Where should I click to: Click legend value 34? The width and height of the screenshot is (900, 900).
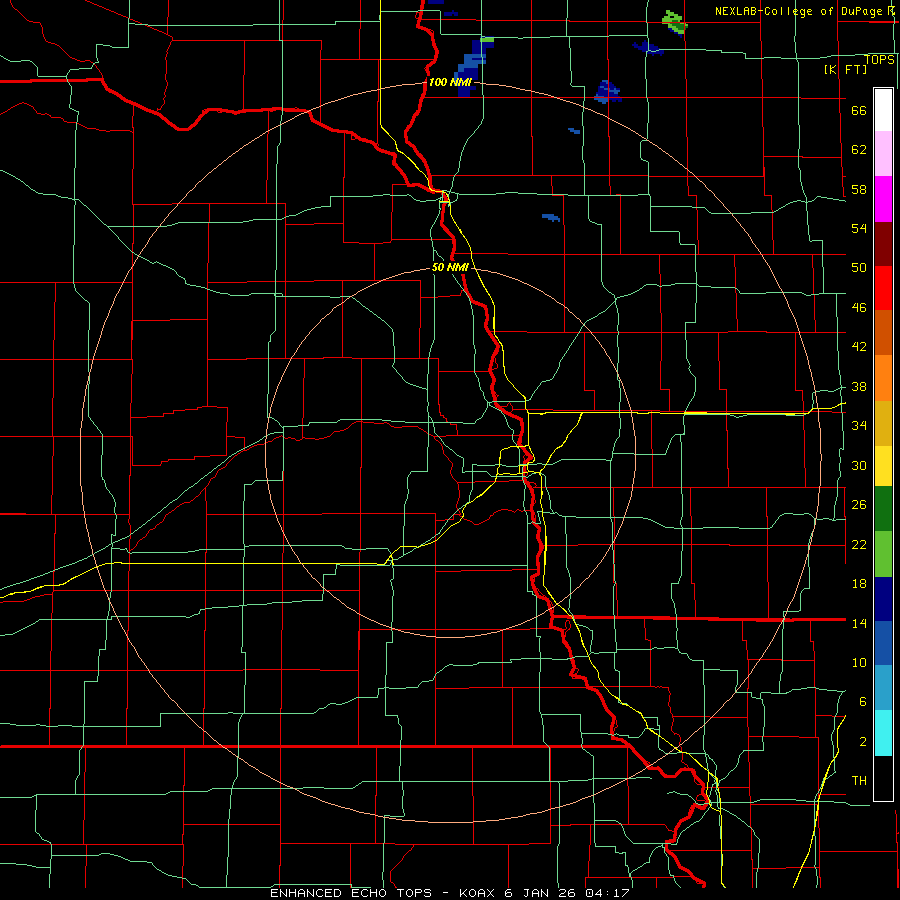pyautogui.click(x=859, y=426)
